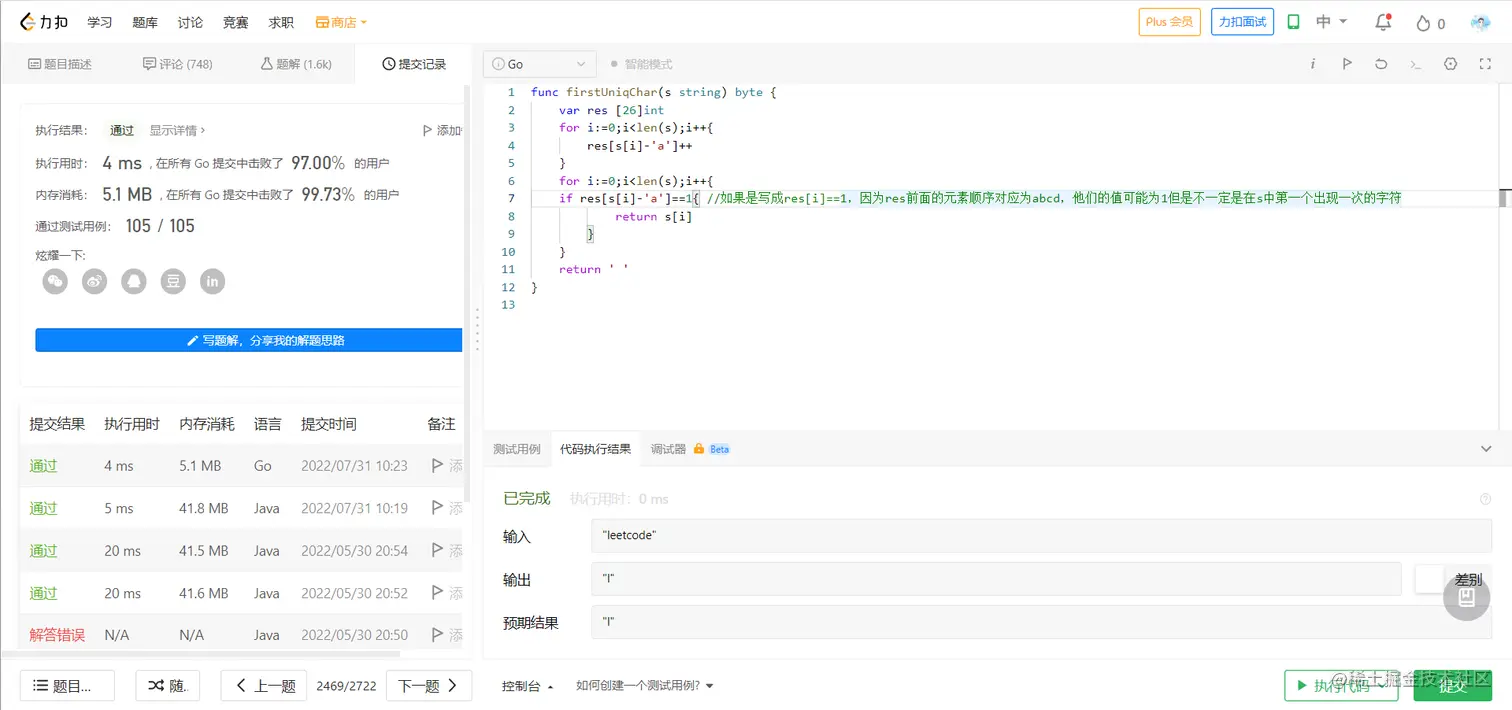
Task: Click the Plus 会员 button
Action: pos(1169,22)
